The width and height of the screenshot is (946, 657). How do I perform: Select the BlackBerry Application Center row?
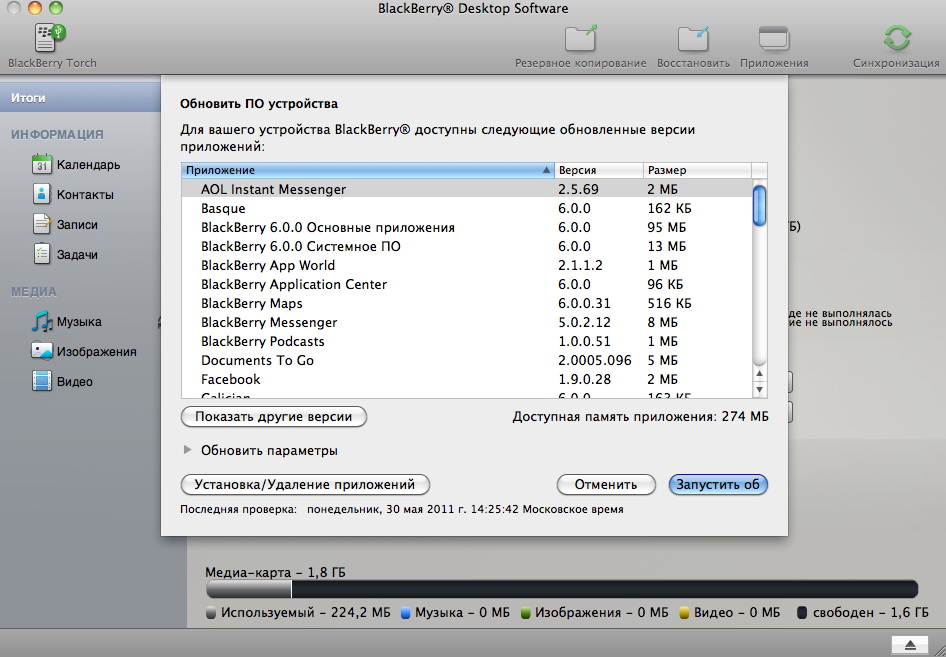[x=467, y=285]
